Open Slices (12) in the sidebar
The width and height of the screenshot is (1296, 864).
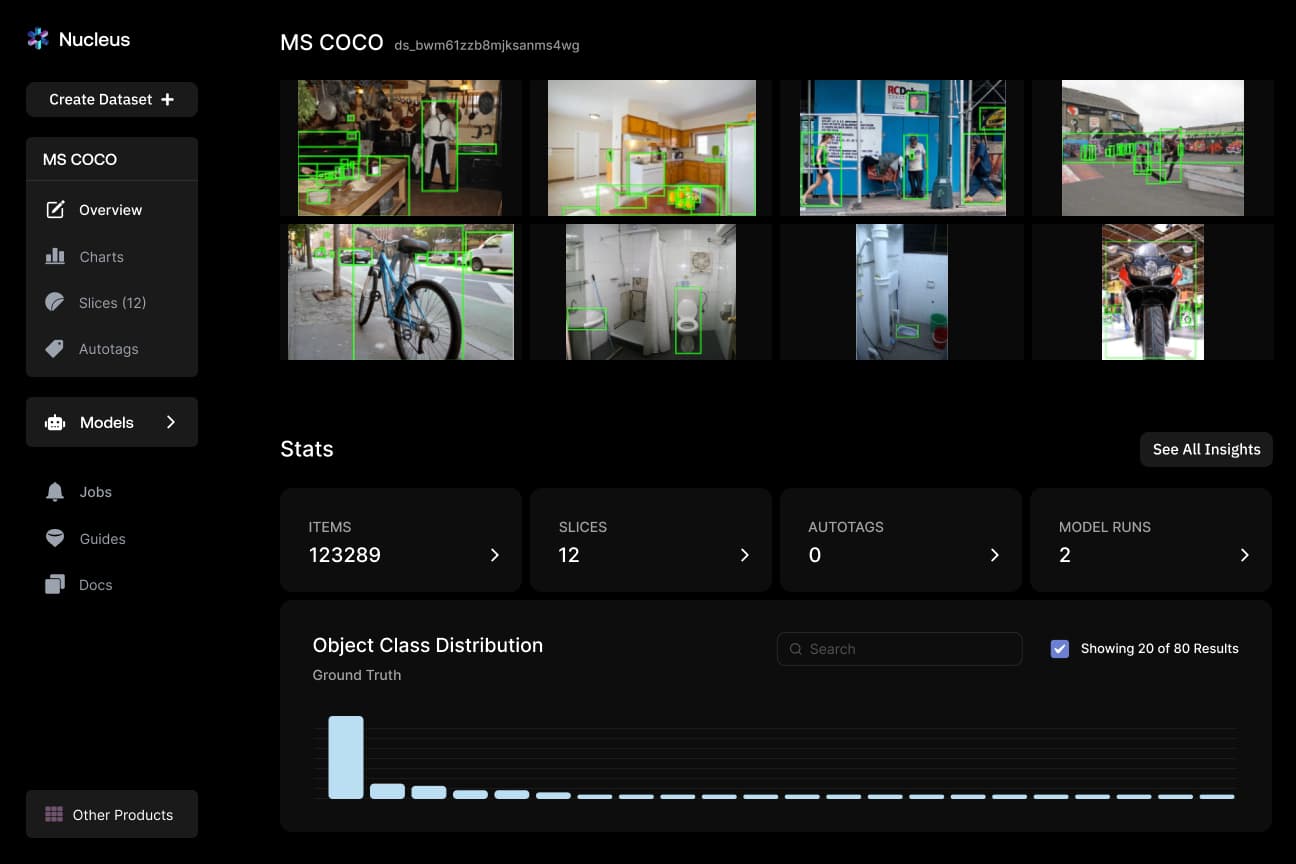coord(112,302)
